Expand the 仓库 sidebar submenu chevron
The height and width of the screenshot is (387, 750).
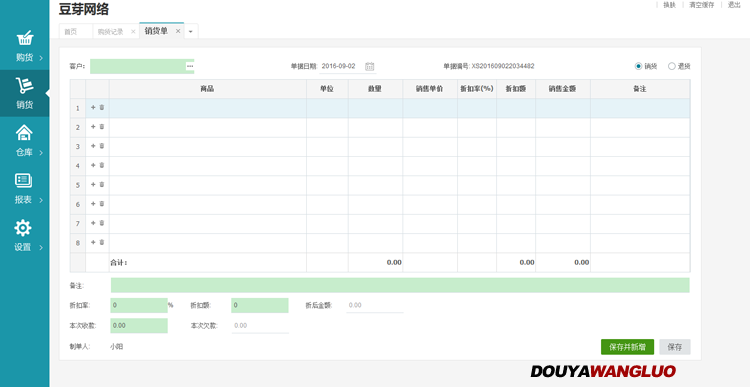(41, 153)
